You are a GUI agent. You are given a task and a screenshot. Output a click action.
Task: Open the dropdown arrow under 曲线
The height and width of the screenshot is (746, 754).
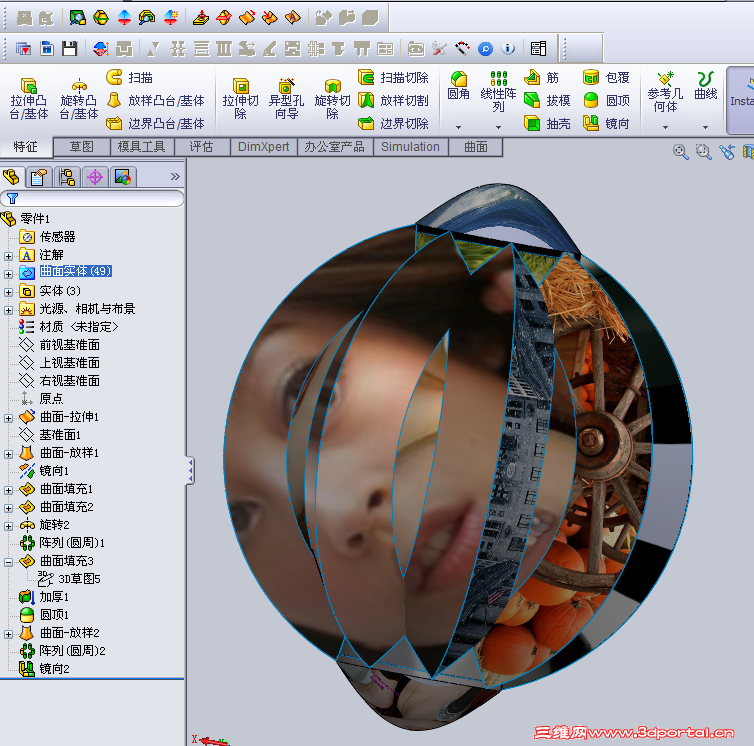705,127
